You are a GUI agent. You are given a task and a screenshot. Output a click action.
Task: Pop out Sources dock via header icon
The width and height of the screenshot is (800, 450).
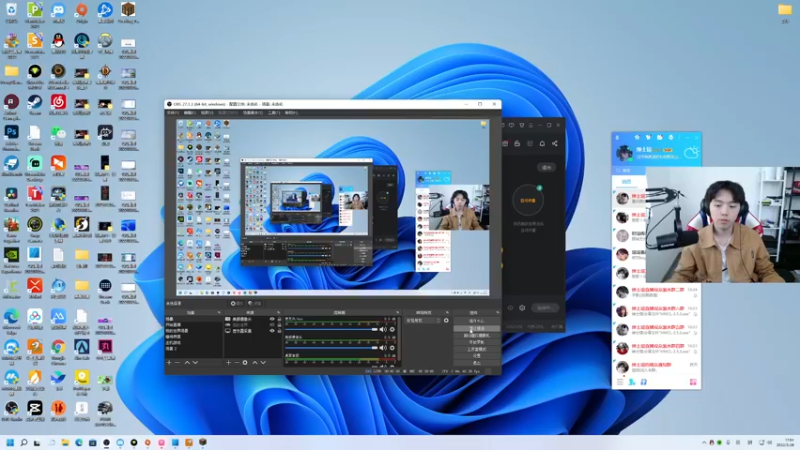[279, 312]
